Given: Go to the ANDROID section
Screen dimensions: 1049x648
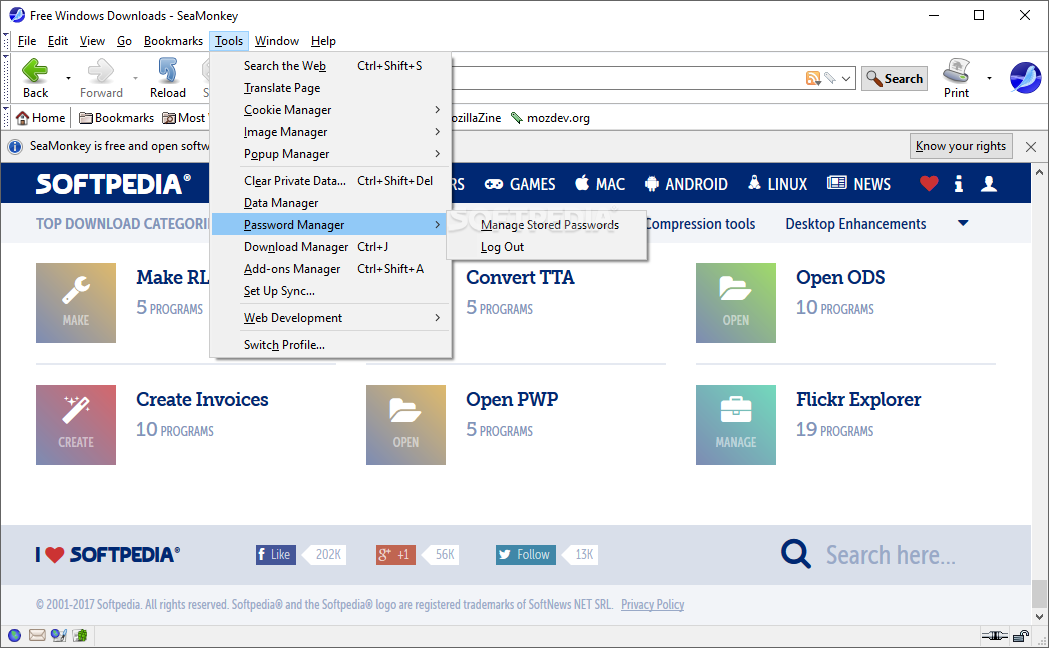Looking at the screenshot, I should tap(686, 184).
